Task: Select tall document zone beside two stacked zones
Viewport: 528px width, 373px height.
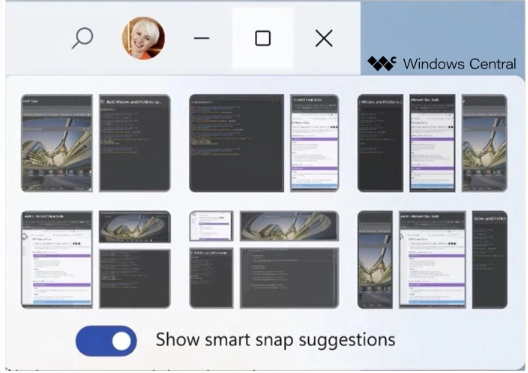Action: [x=57, y=260]
